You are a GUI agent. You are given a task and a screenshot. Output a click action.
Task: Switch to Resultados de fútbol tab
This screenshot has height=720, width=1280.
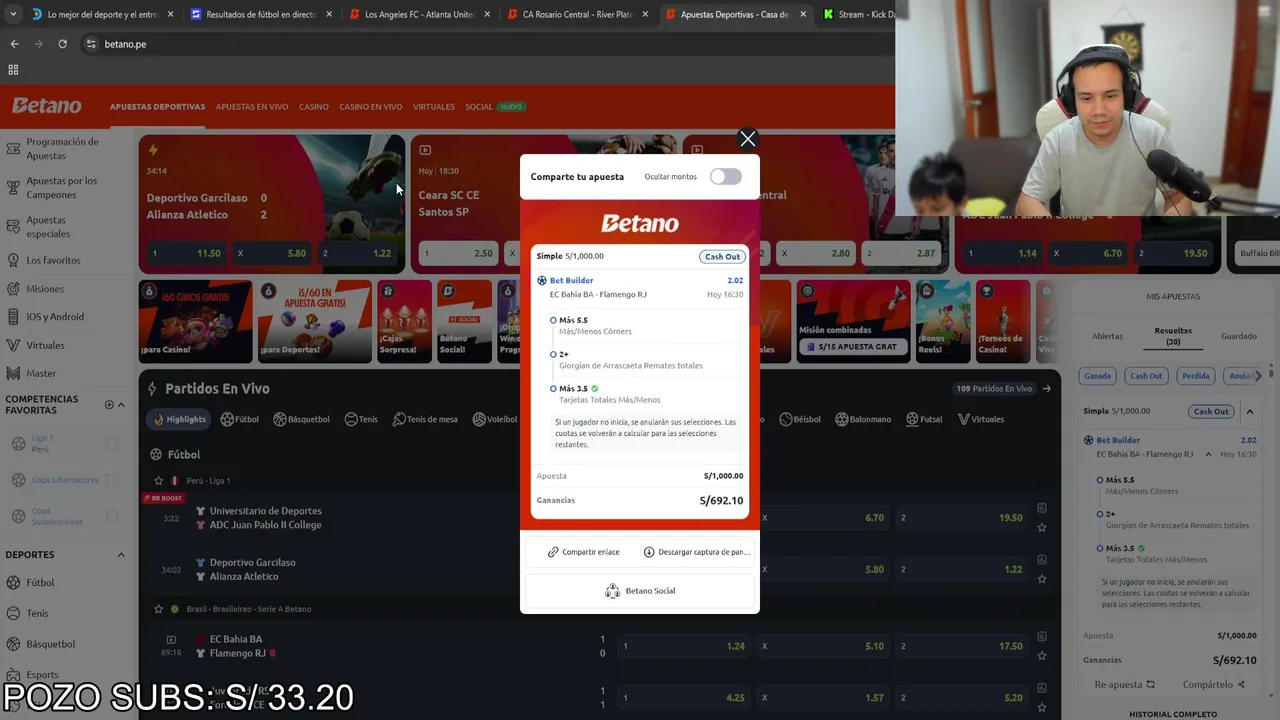(x=261, y=14)
